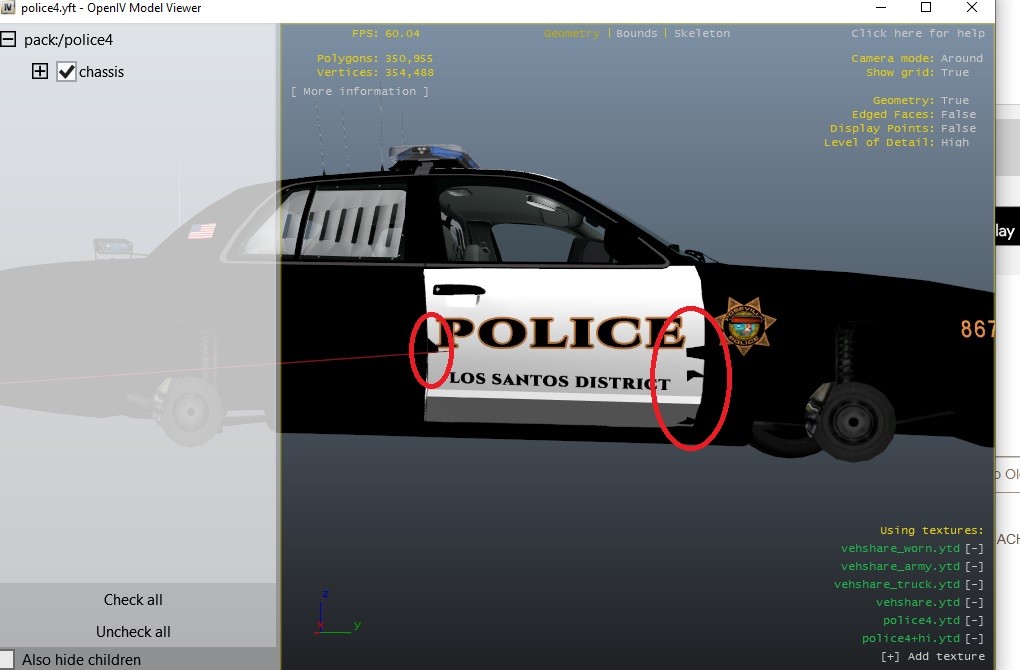
Task: Click the [+] Add texture button
Action: pos(933,656)
